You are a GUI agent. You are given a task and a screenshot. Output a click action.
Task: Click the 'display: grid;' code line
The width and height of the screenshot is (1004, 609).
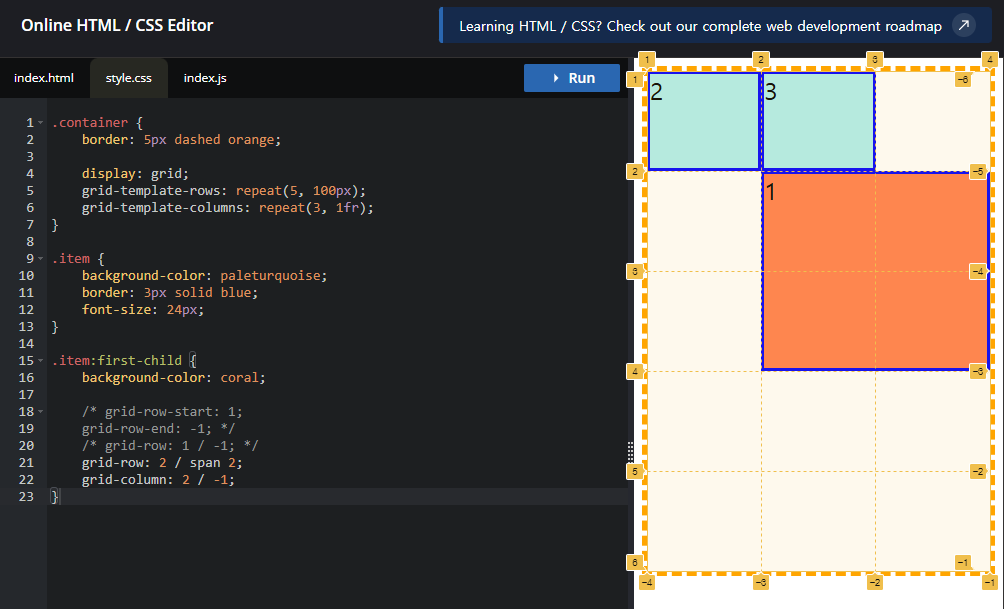coord(135,174)
